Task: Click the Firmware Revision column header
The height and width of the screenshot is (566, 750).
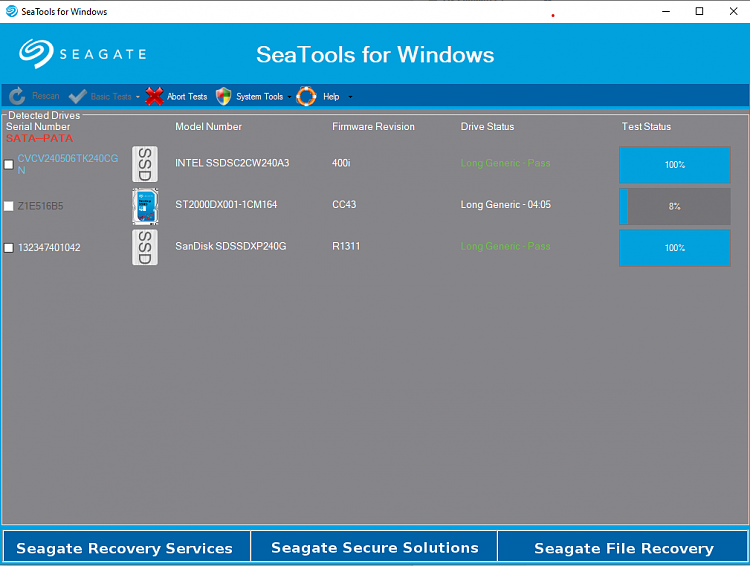Action: coord(373,127)
